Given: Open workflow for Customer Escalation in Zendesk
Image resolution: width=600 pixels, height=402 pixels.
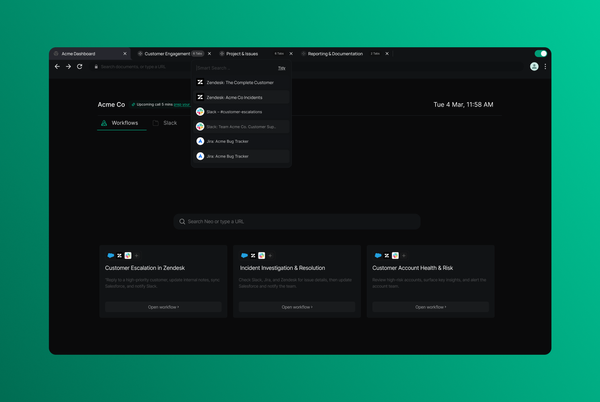Looking at the screenshot, I should tap(163, 307).
